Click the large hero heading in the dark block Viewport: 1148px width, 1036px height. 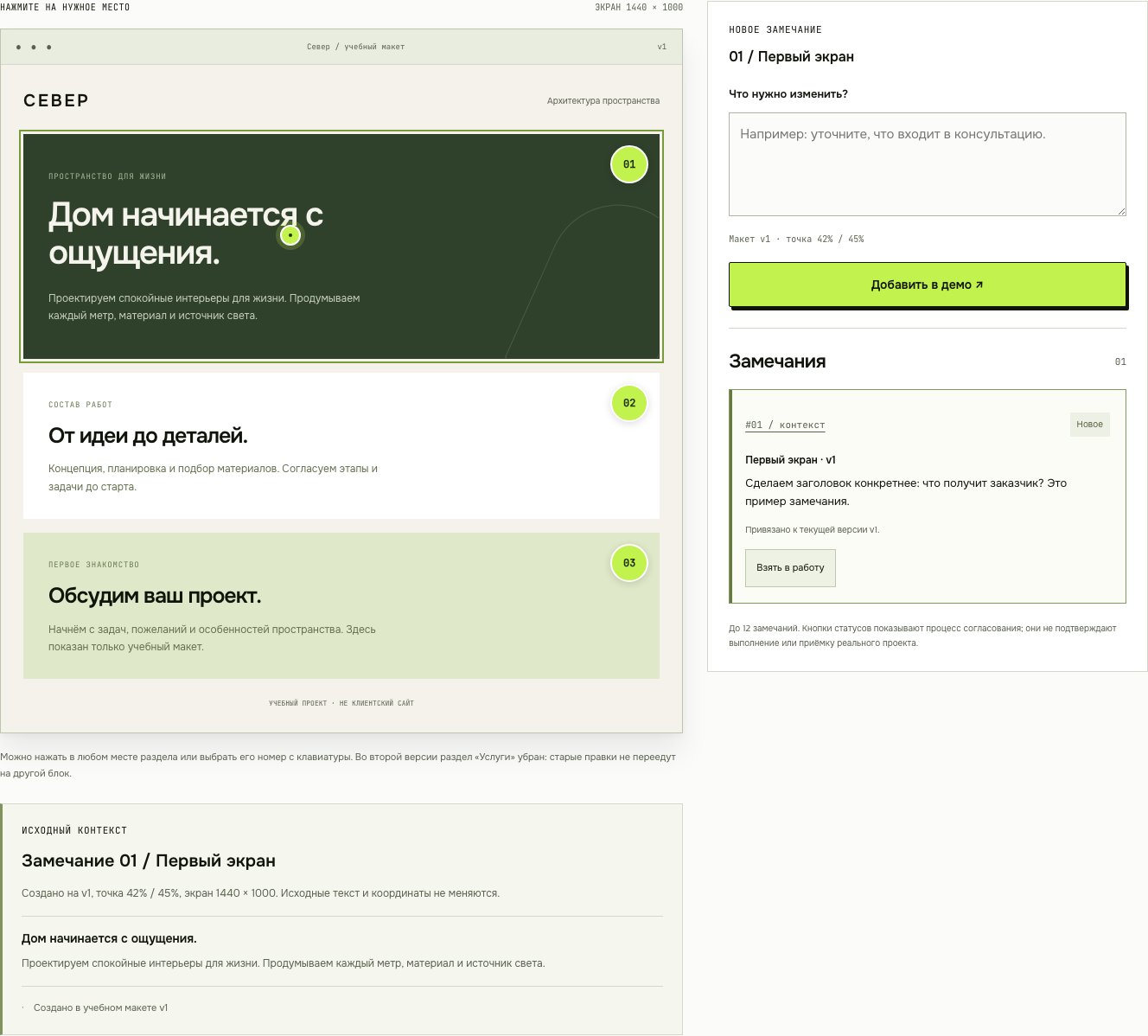click(x=186, y=233)
